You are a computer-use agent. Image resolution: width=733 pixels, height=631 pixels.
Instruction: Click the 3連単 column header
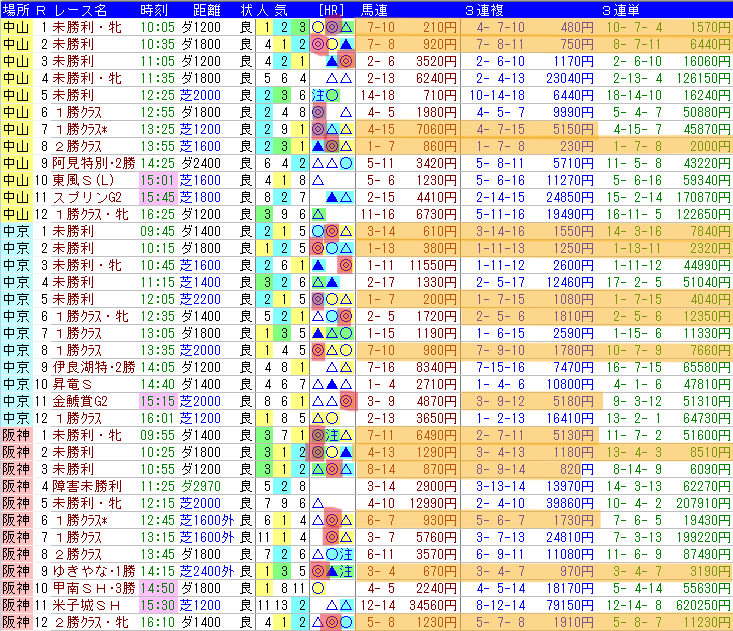(620, 10)
